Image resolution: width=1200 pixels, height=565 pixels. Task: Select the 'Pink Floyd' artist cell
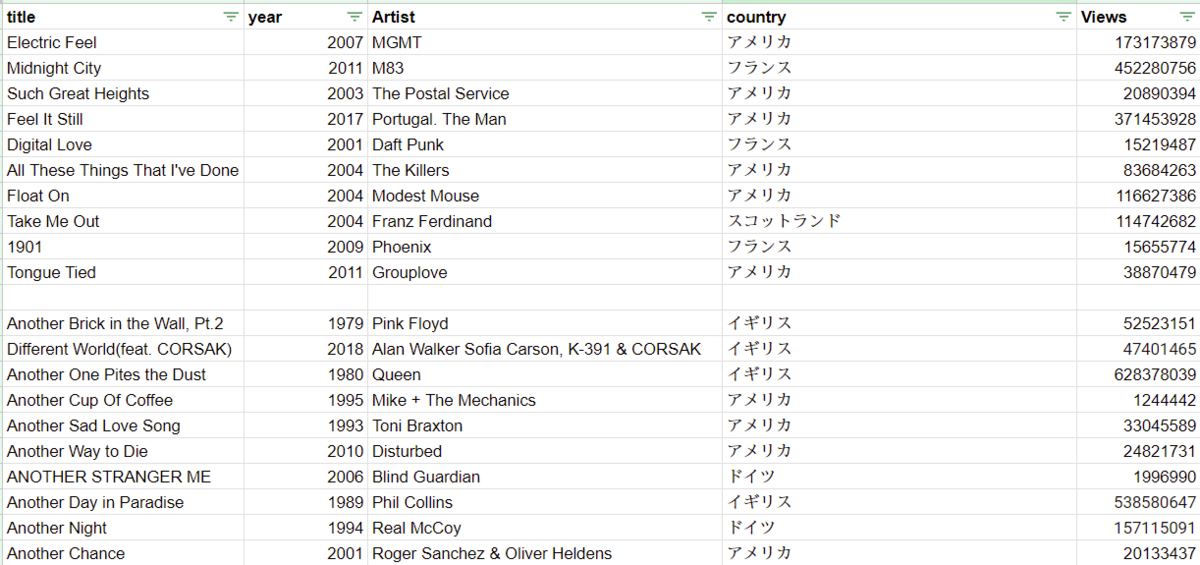545,323
